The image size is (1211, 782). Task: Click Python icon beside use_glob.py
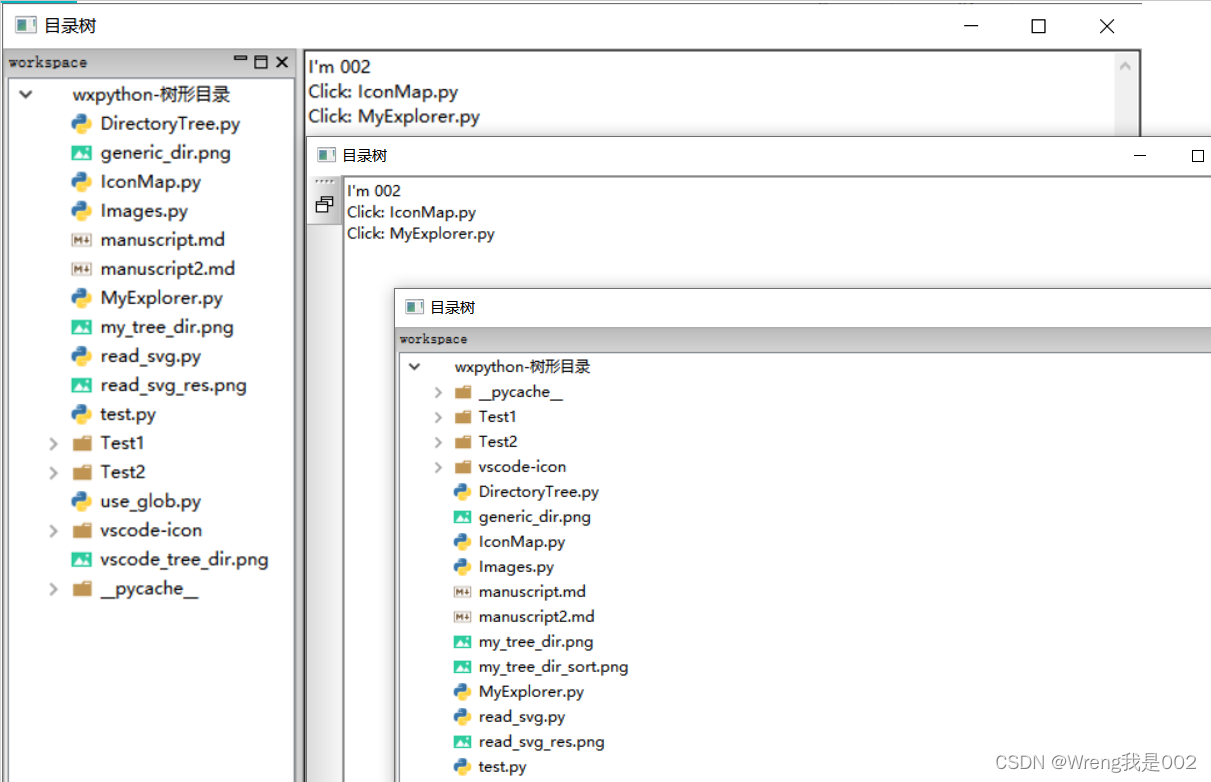point(82,501)
